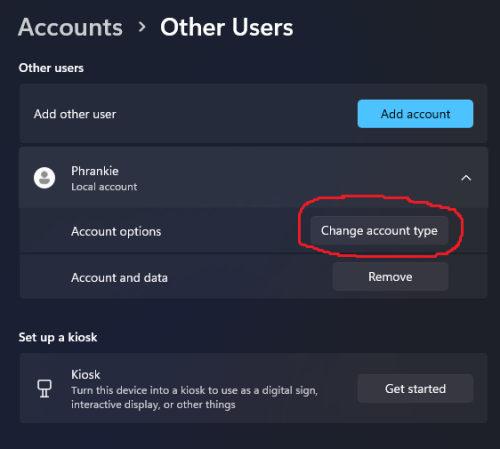This screenshot has width=500, height=449.
Task: Click the Add account button
Action: coord(415,114)
